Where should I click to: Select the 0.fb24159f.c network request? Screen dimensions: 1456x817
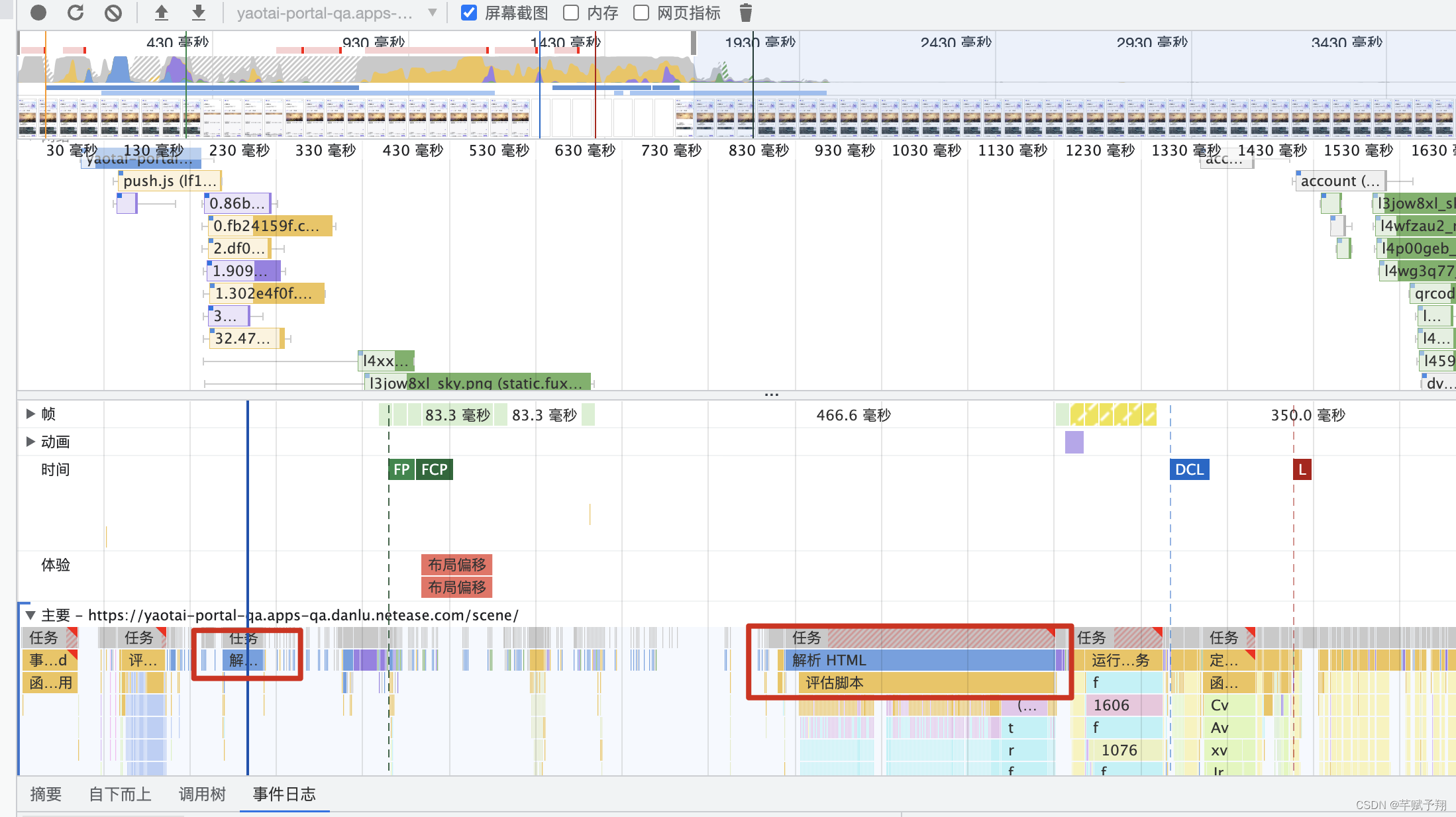point(270,226)
